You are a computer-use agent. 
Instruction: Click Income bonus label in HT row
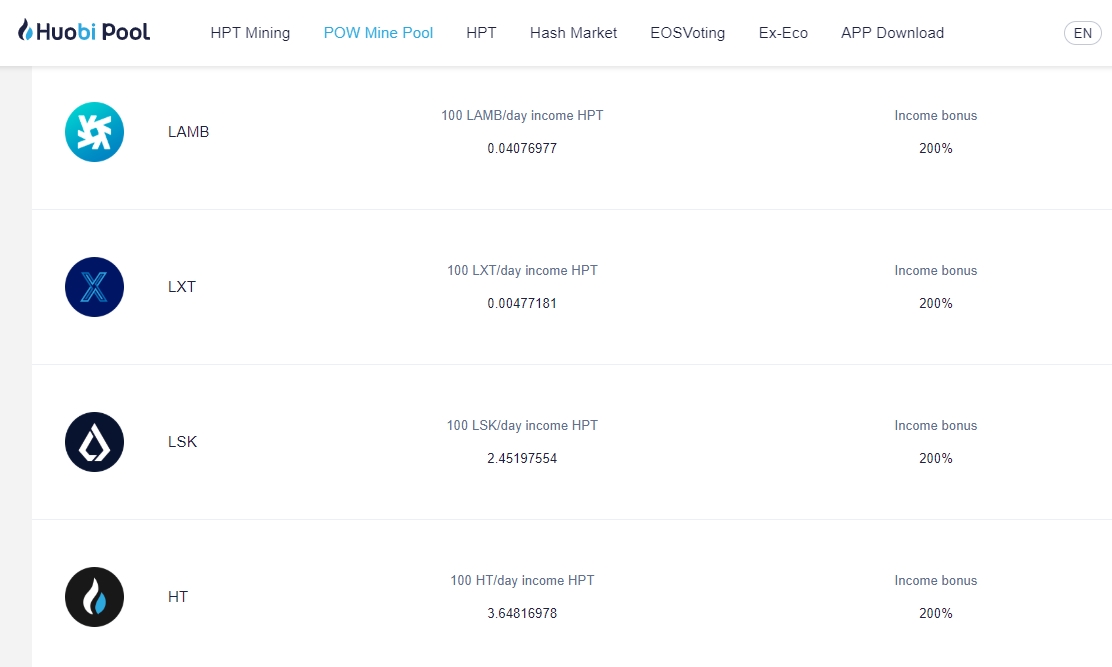(935, 581)
